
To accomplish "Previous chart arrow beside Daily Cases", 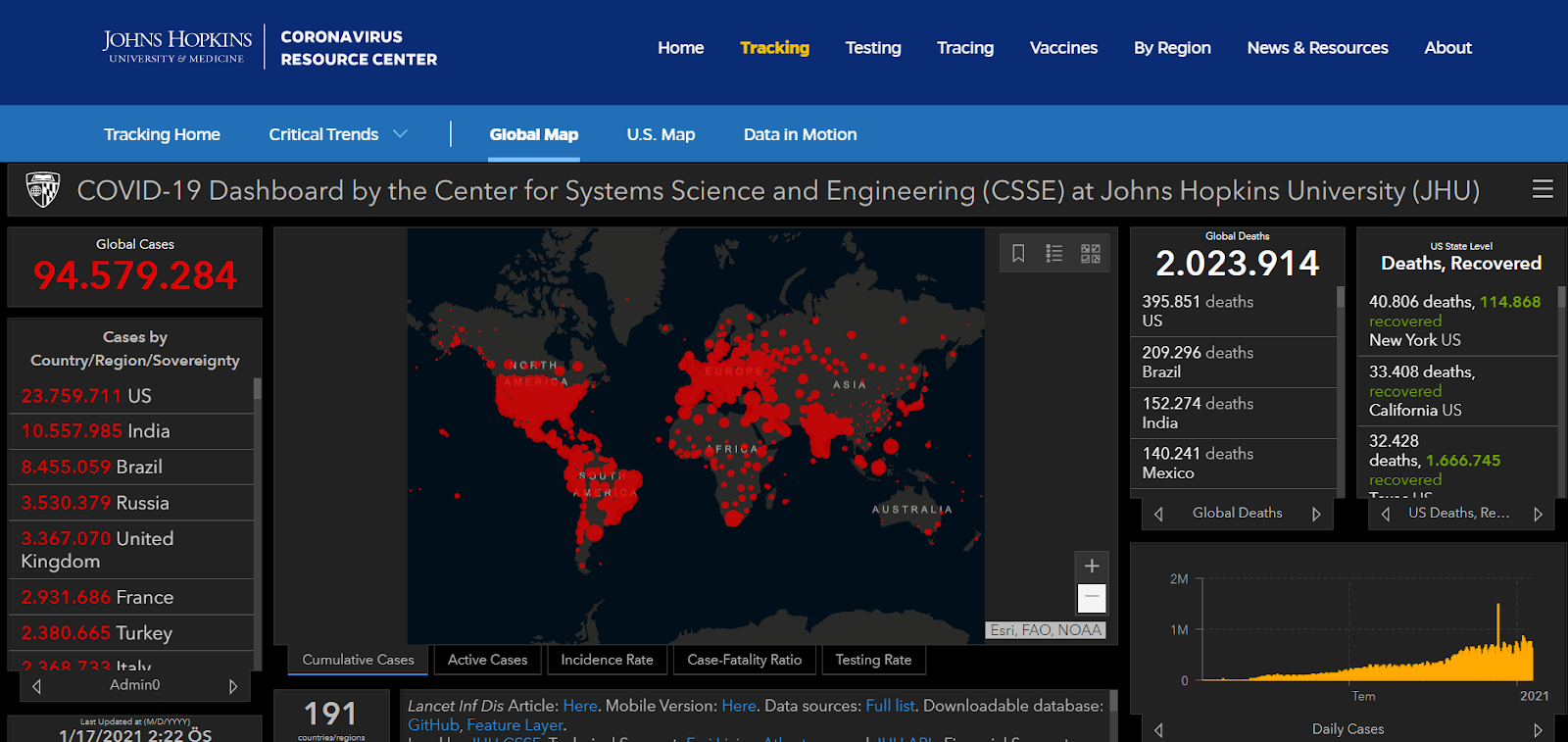I will point(1158,730).
